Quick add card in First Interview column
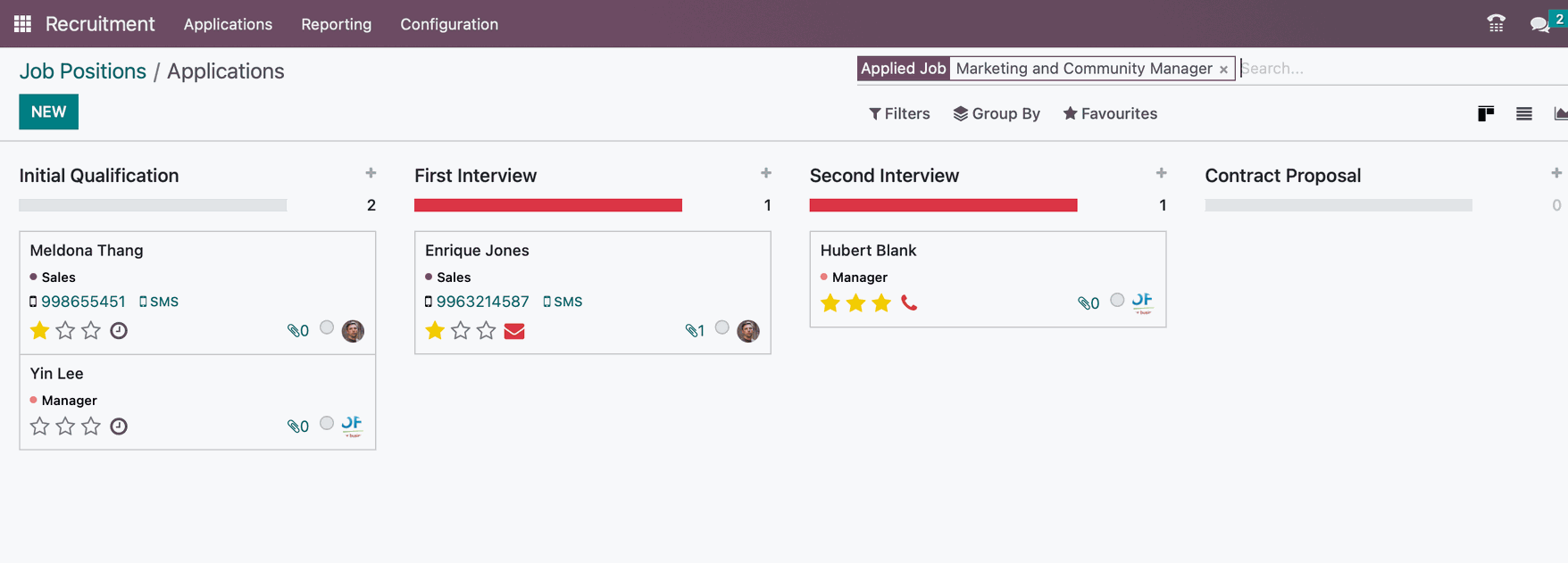The image size is (1568, 563). point(766,173)
